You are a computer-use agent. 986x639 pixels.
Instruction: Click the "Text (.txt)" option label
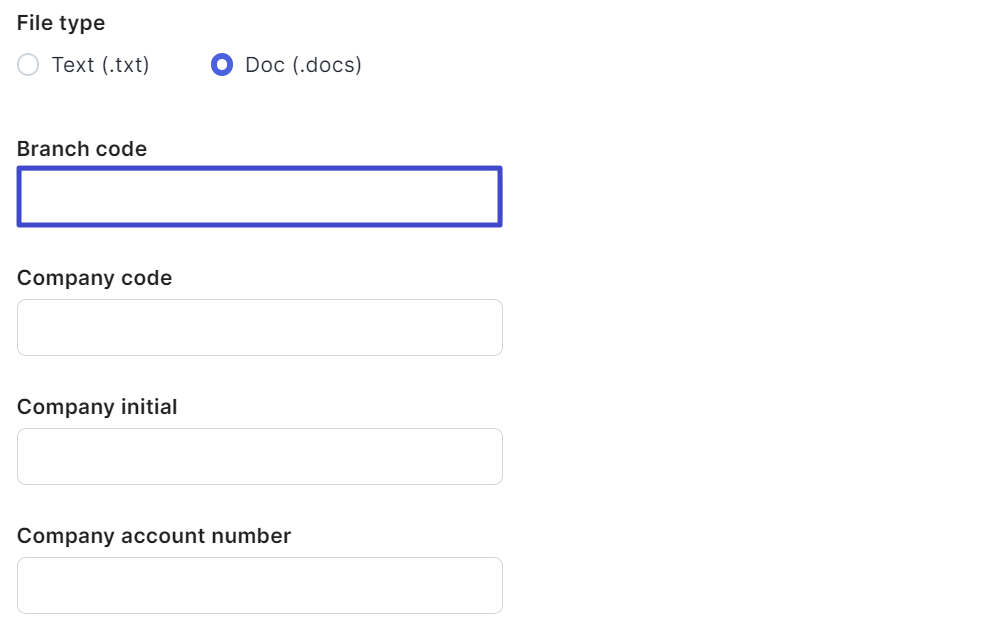(x=100, y=65)
